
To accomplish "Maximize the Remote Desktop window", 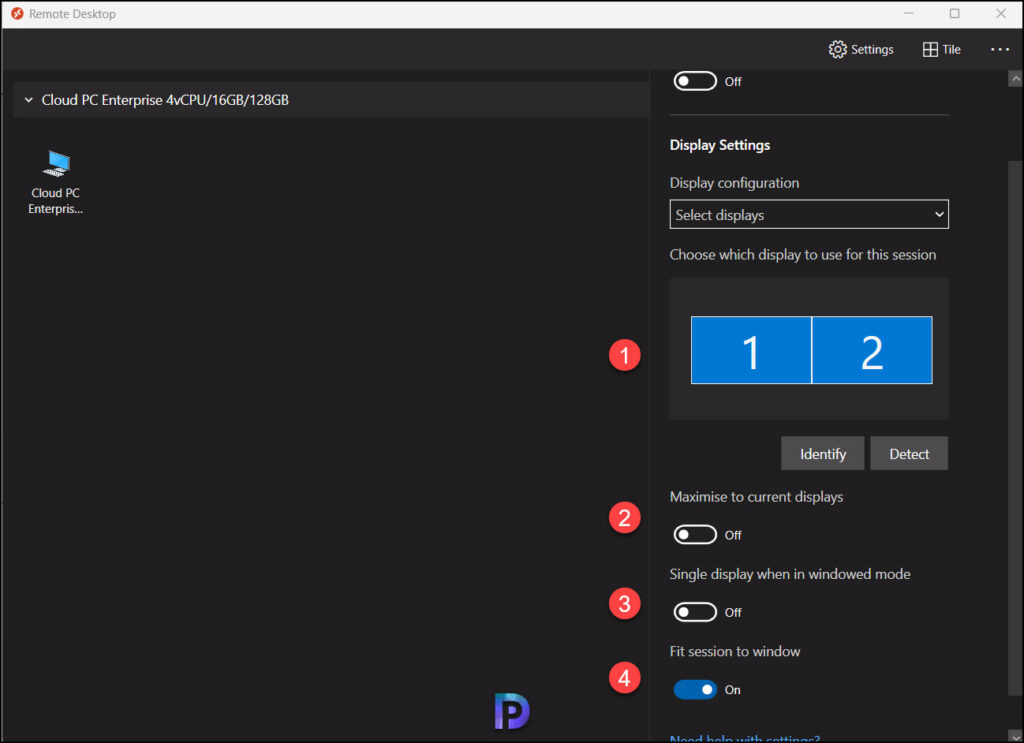I will pyautogui.click(x=954, y=14).
